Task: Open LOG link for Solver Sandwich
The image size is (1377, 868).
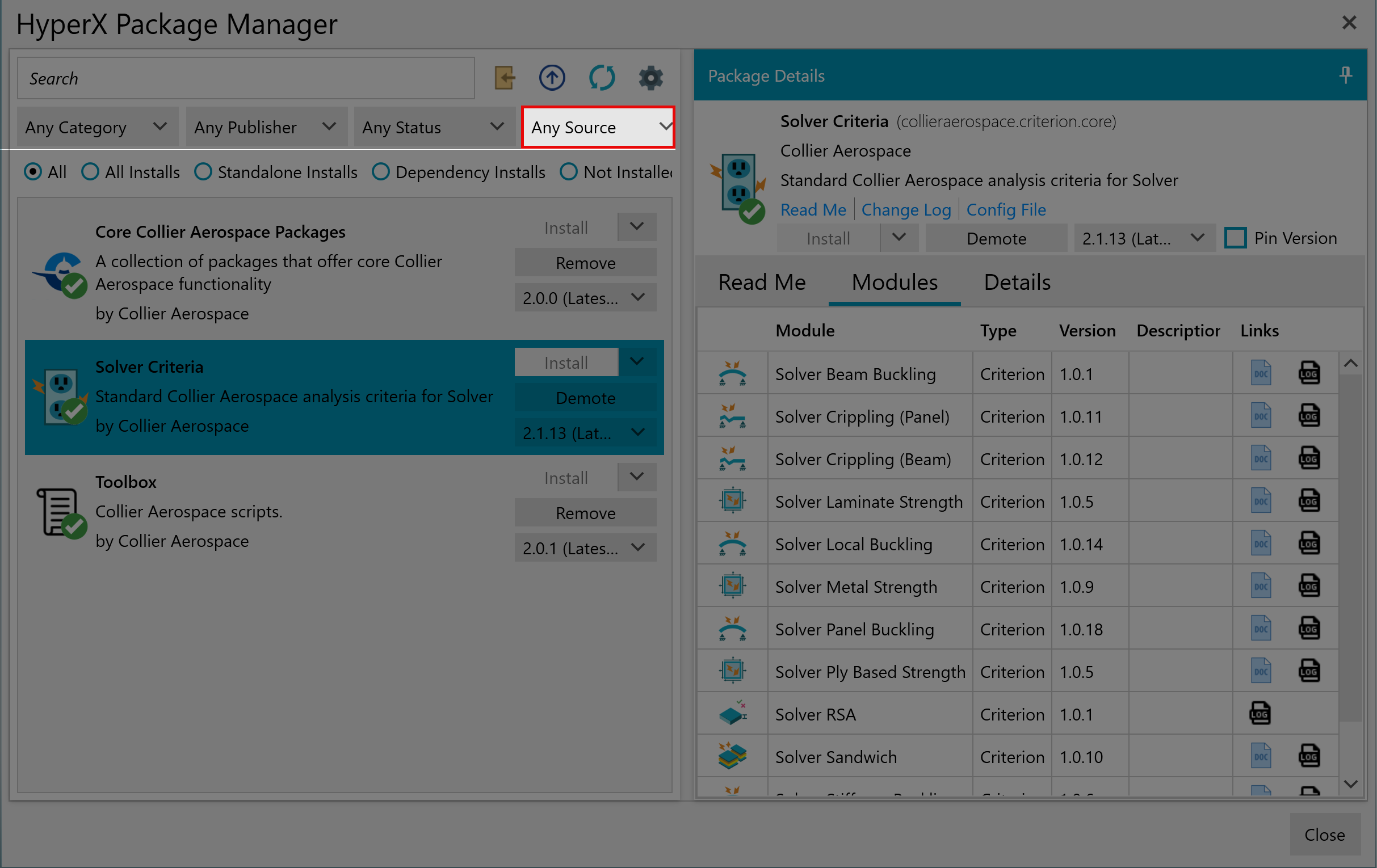Action: 1309,757
